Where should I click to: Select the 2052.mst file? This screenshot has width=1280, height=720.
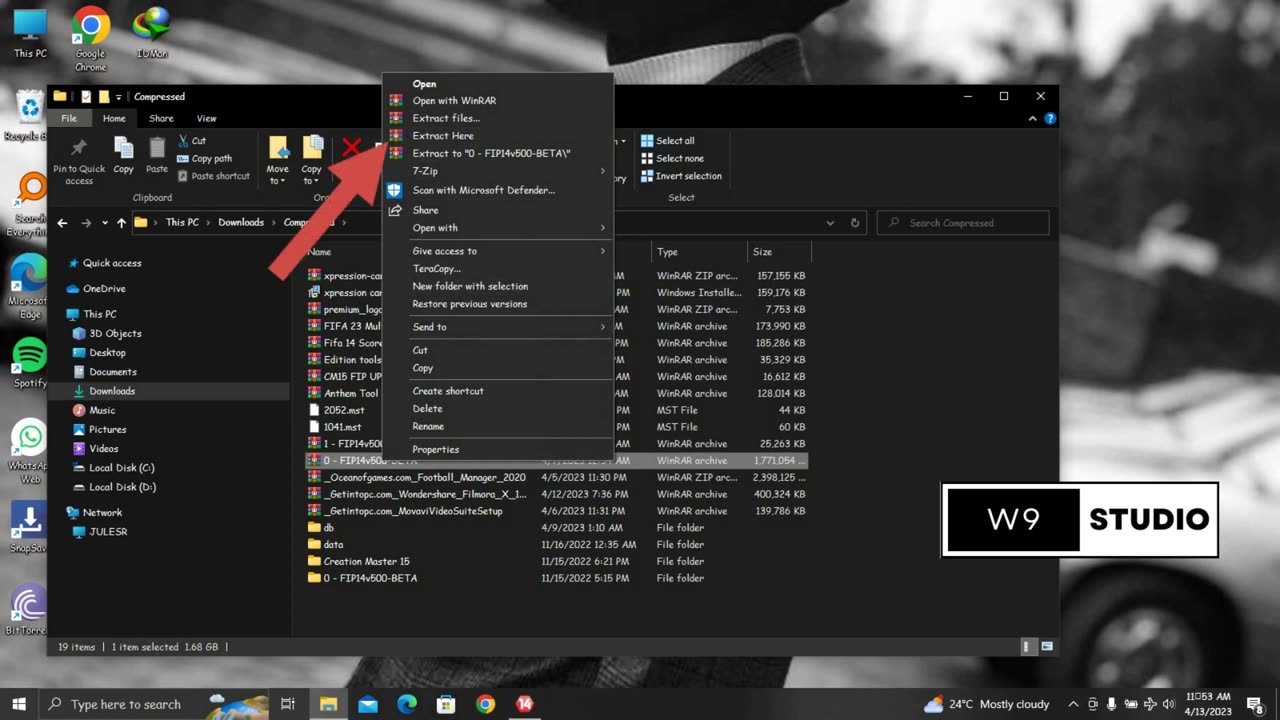click(344, 410)
